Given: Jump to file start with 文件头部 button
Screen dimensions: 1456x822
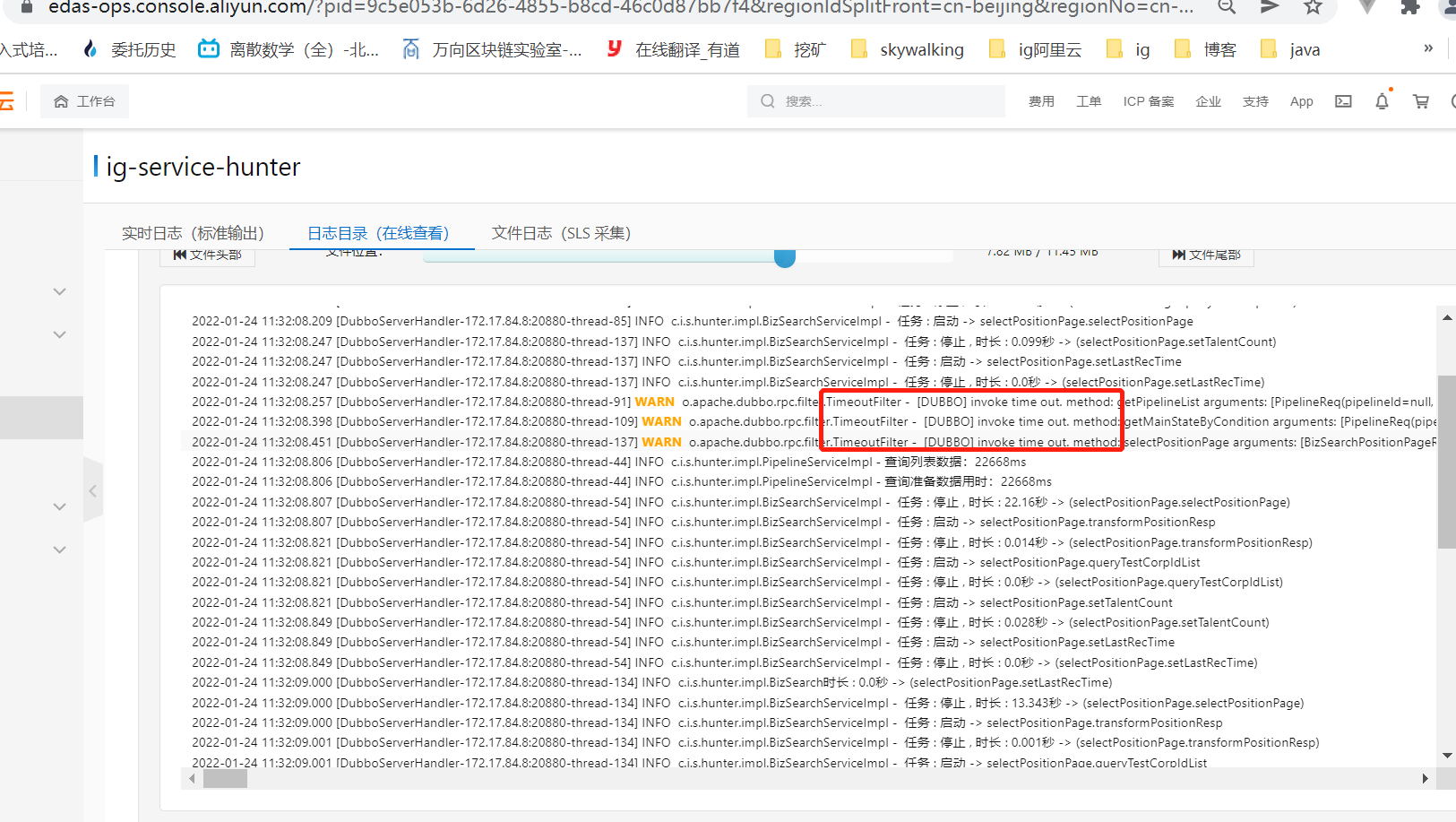Looking at the screenshot, I should [x=208, y=255].
